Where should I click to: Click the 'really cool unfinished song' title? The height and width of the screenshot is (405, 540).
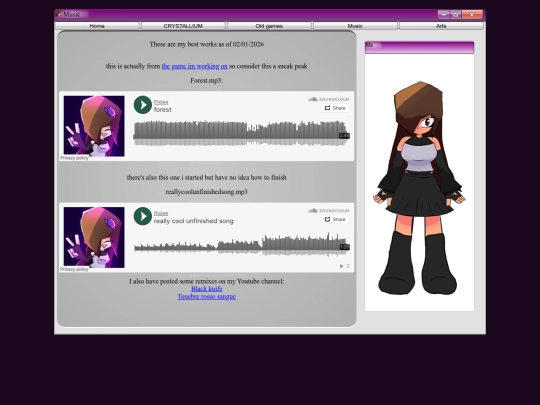tap(194, 221)
